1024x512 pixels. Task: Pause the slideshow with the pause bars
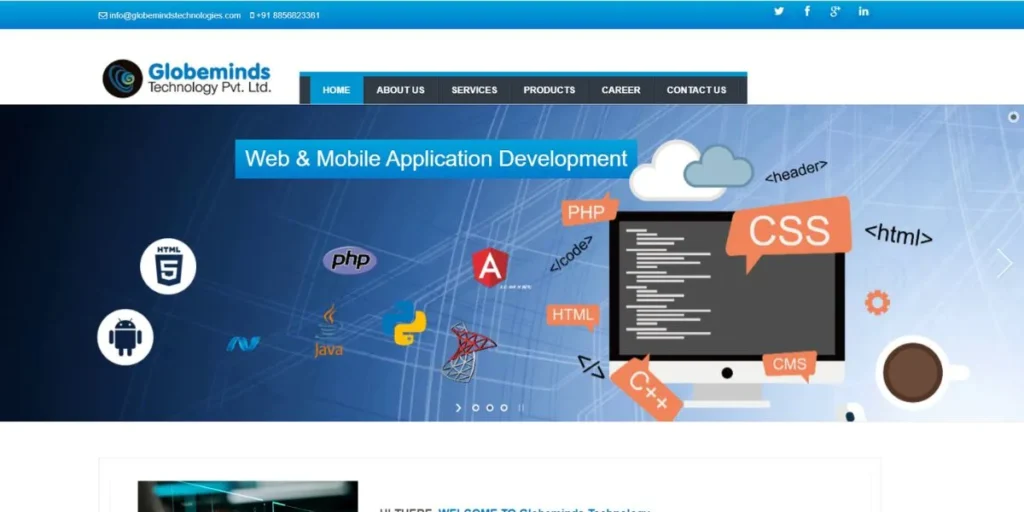(521, 408)
